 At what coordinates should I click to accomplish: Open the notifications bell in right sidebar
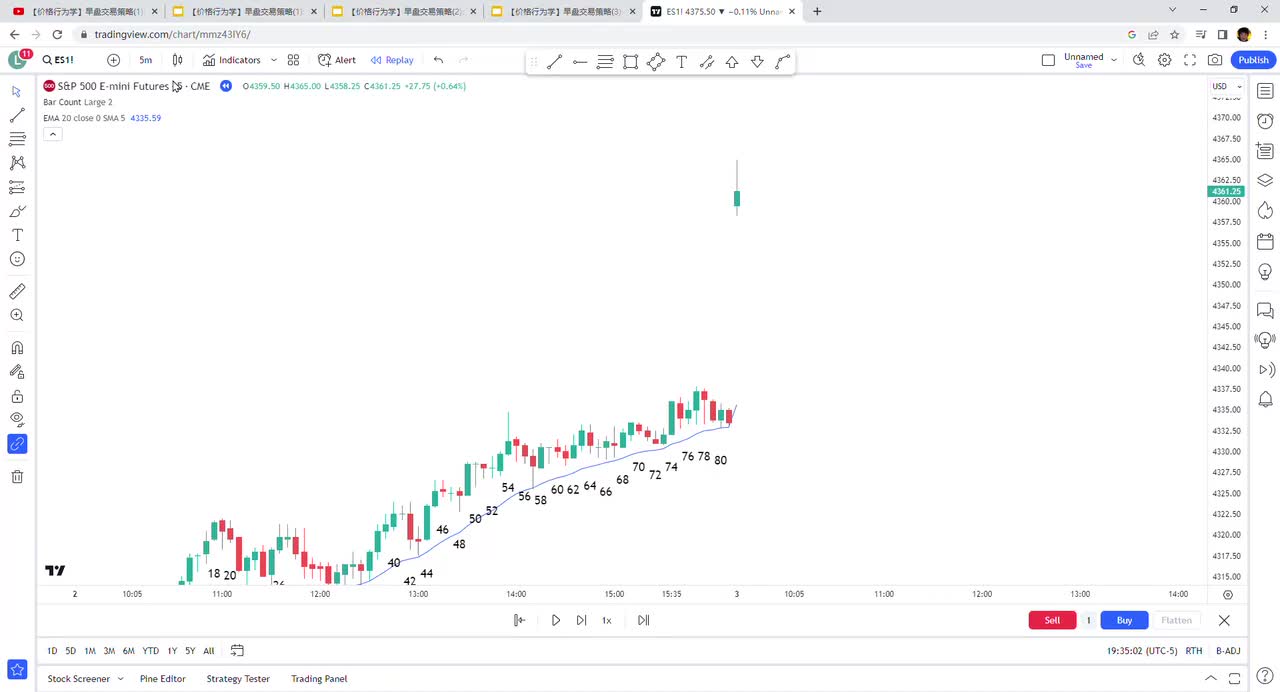pyautogui.click(x=1265, y=400)
